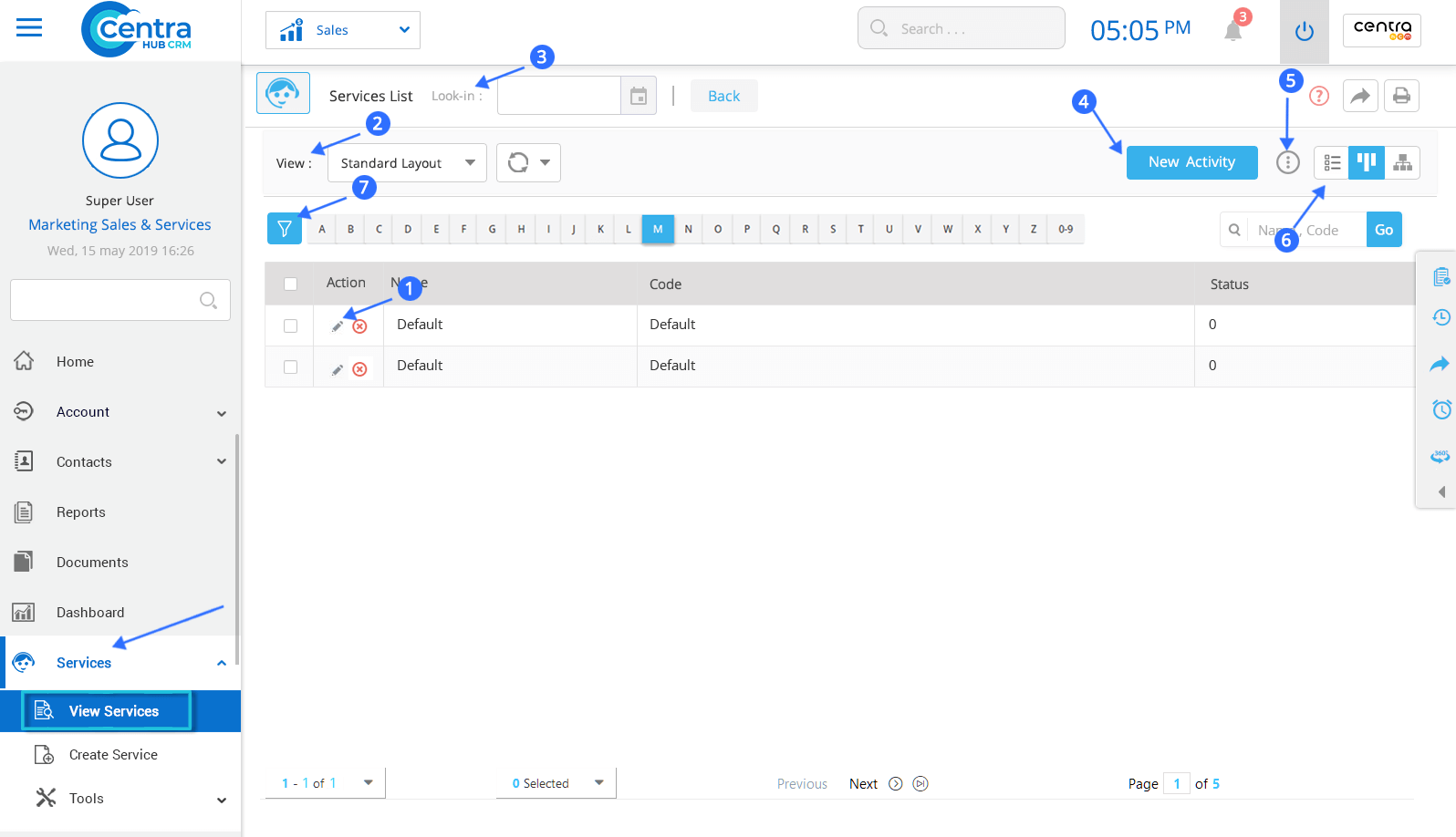This screenshot has height=837, width=1456.
Task: Switch to list view layout icon
Action: click(1332, 162)
